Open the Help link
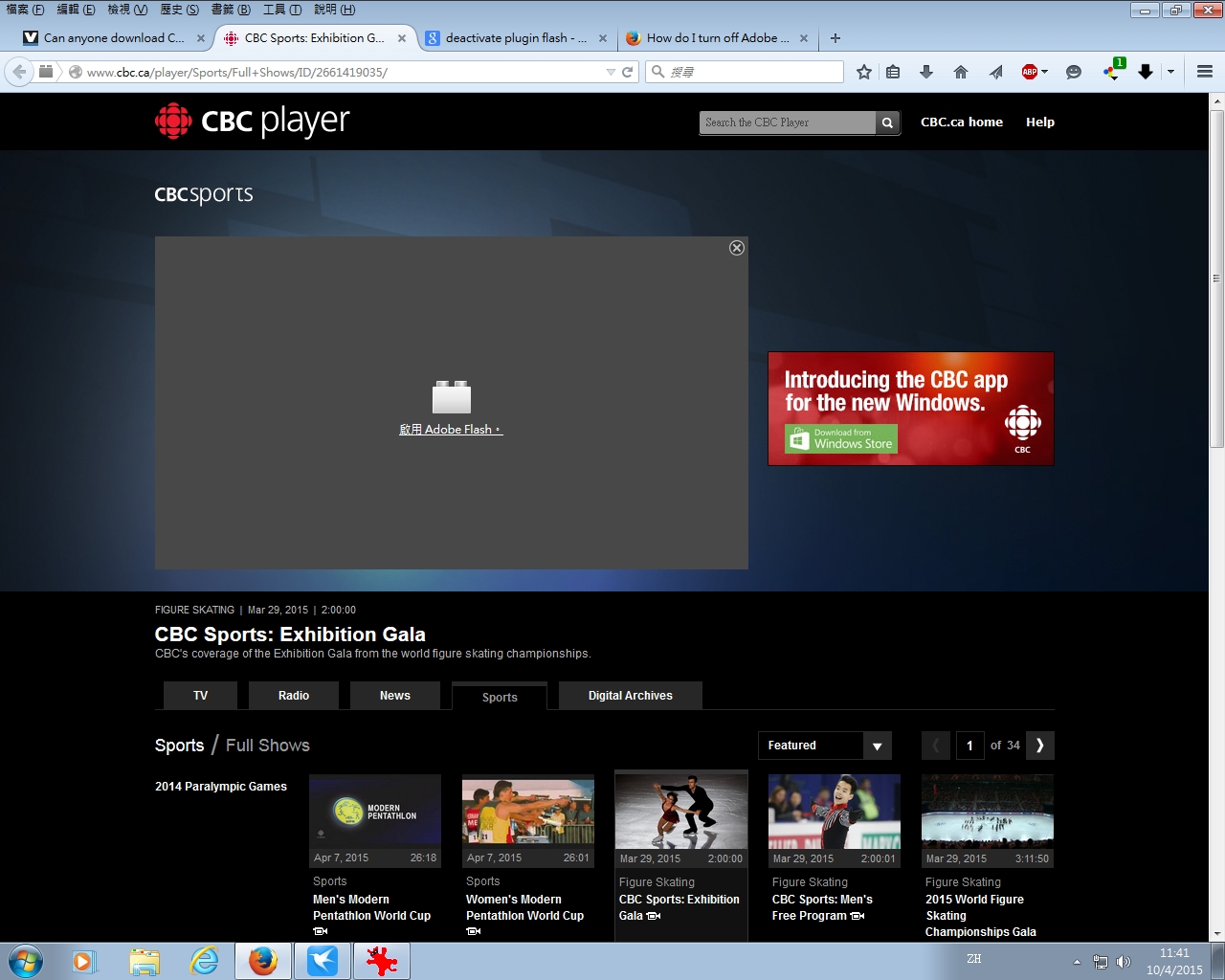Image resolution: width=1225 pixels, height=980 pixels. (1040, 122)
